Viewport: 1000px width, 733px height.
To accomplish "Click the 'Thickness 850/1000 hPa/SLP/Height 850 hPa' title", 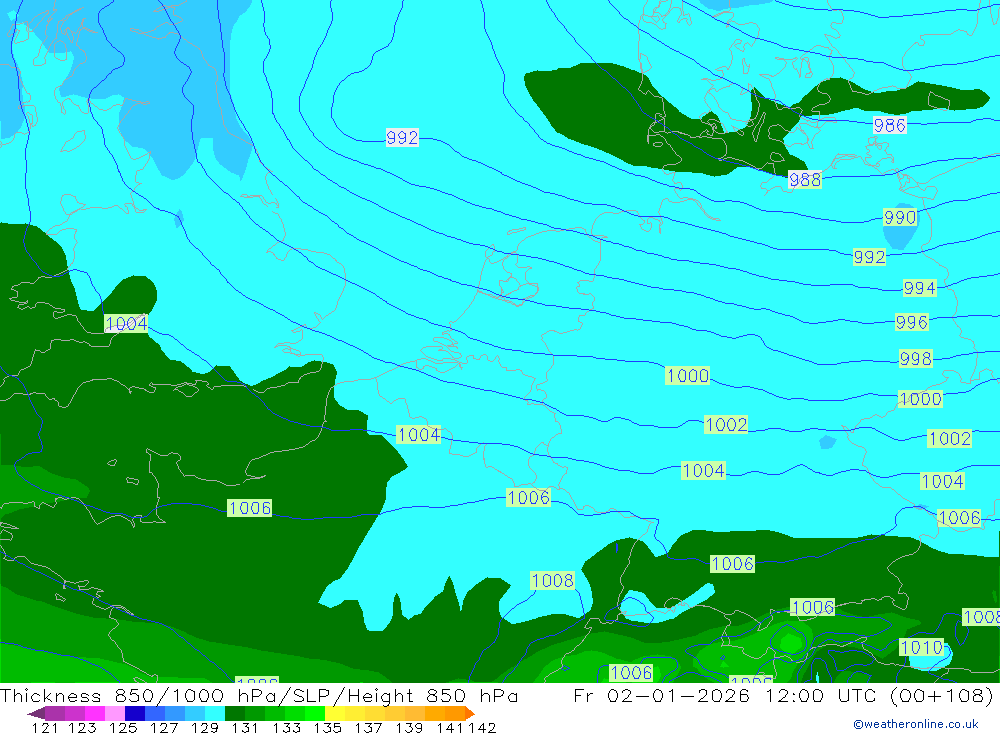I will click(x=259, y=695).
